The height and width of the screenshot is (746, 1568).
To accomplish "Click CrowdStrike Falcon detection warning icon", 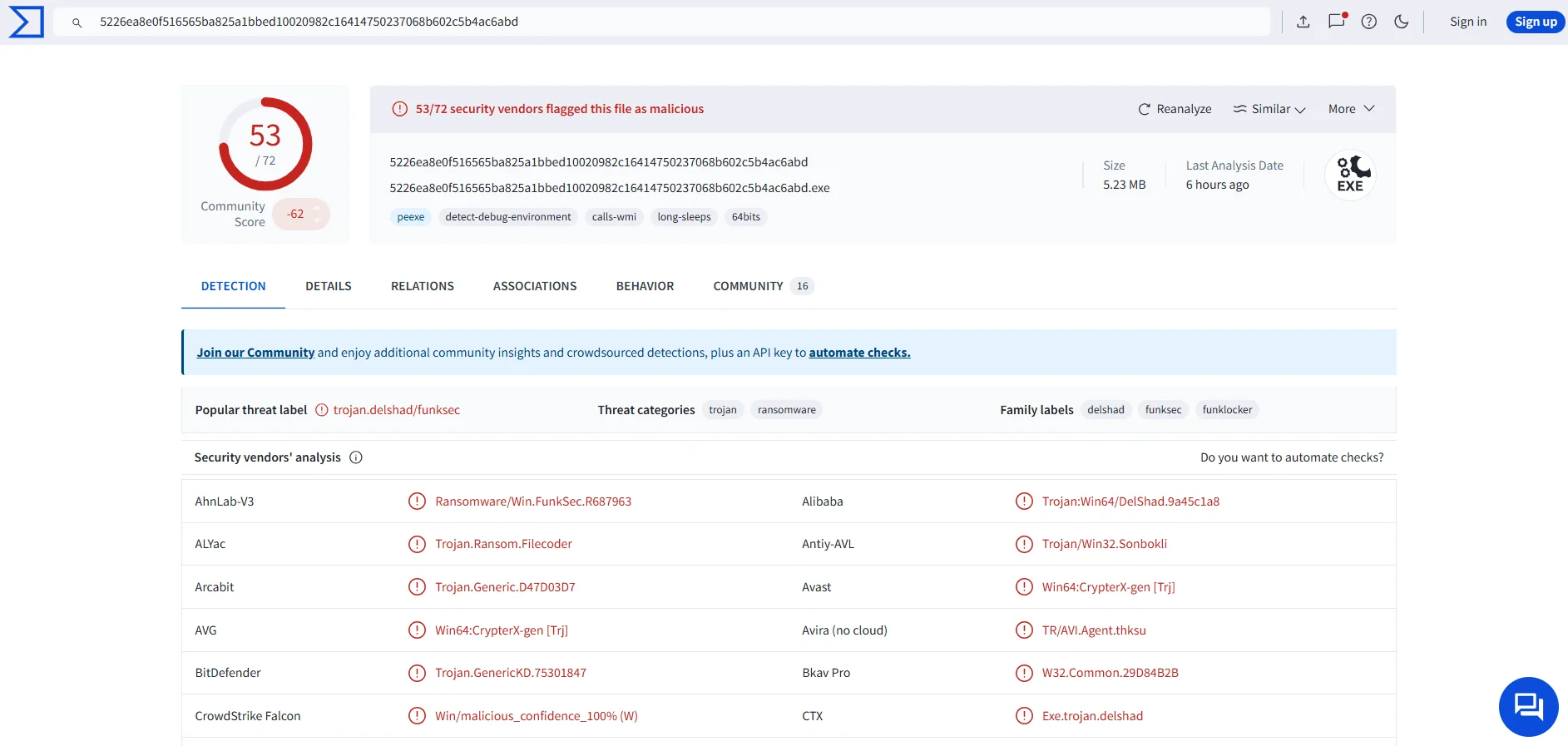I will click(417, 716).
